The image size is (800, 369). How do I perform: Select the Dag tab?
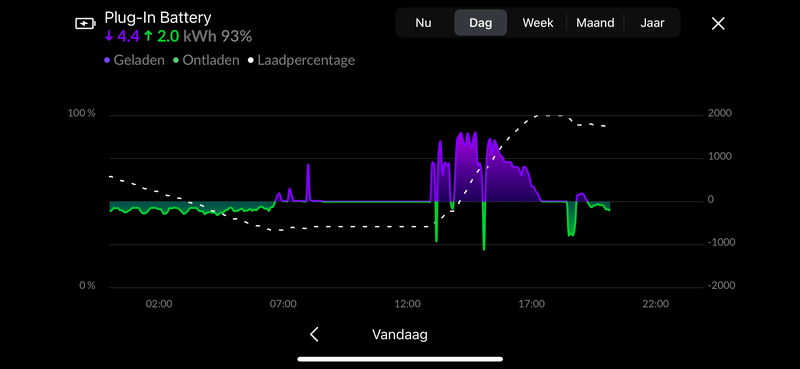tap(481, 23)
